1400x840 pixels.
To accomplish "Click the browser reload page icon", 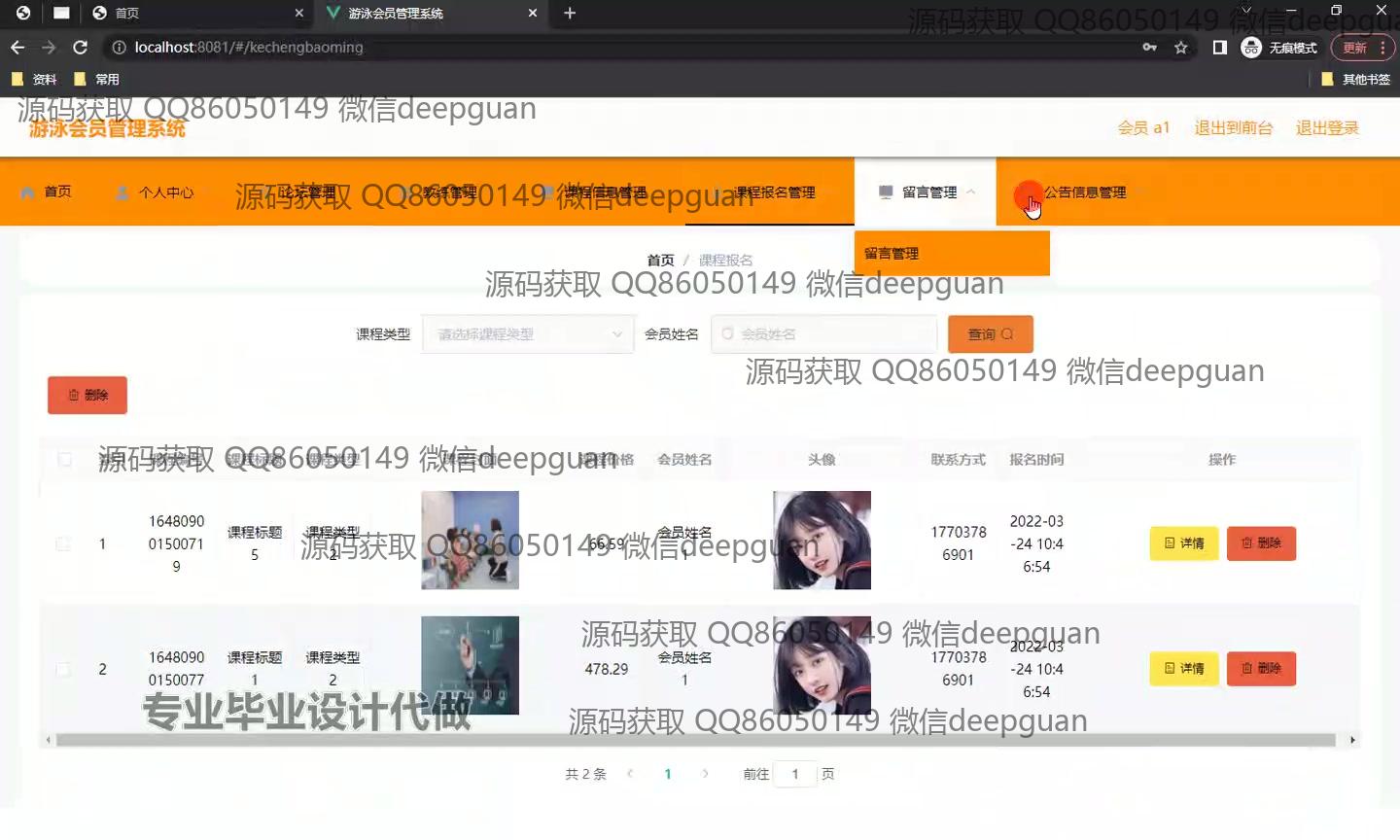I will click(x=81, y=48).
